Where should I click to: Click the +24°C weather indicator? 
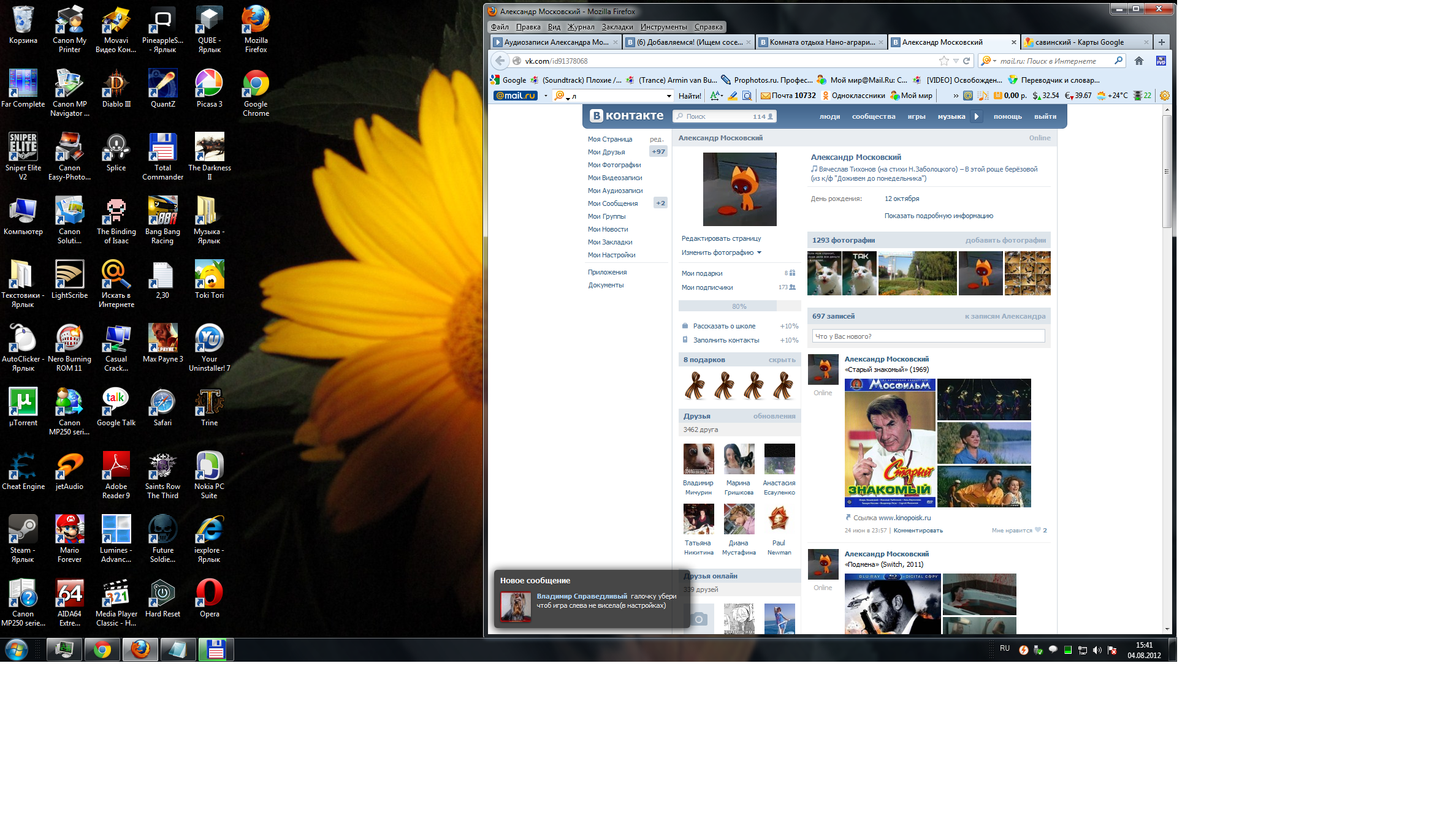1112,96
